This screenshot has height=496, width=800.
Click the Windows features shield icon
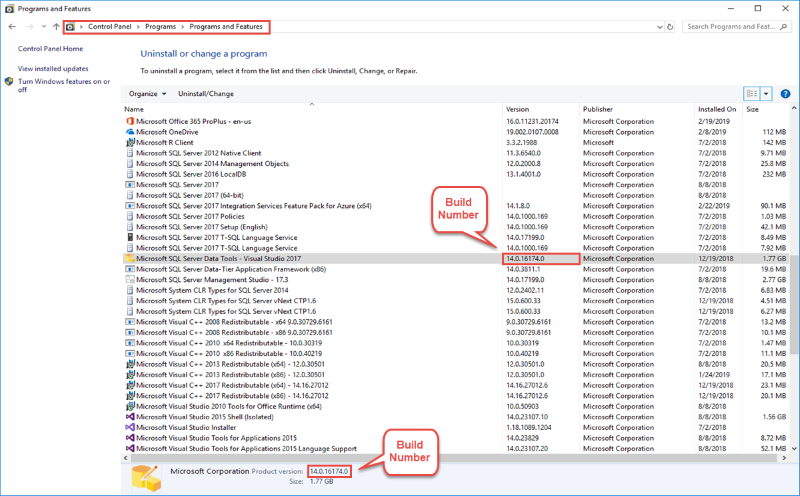(9, 82)
